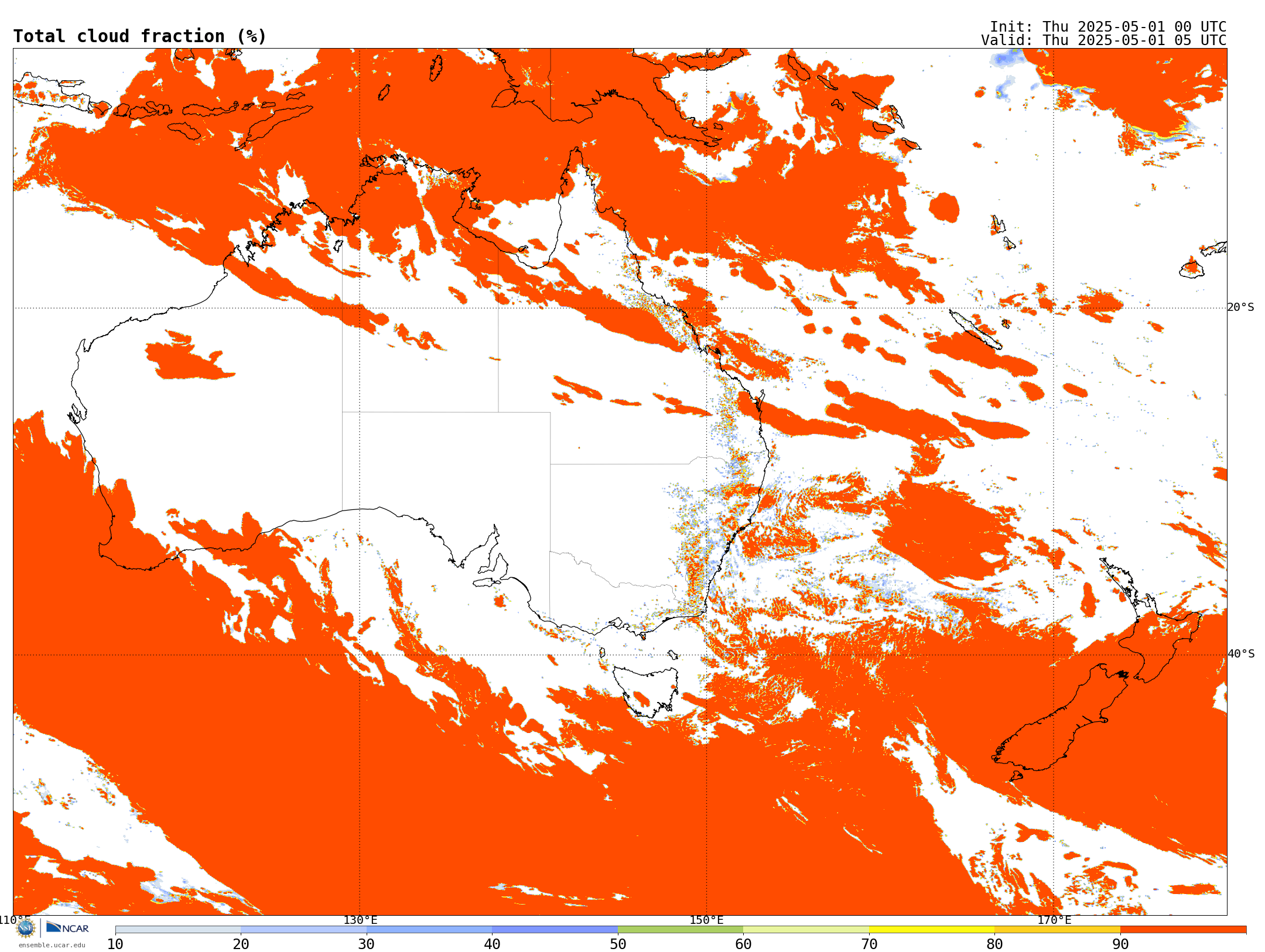Click the 20-30 pale blue colorbar segment
1265x952 pixels.
tap(303, 930)
